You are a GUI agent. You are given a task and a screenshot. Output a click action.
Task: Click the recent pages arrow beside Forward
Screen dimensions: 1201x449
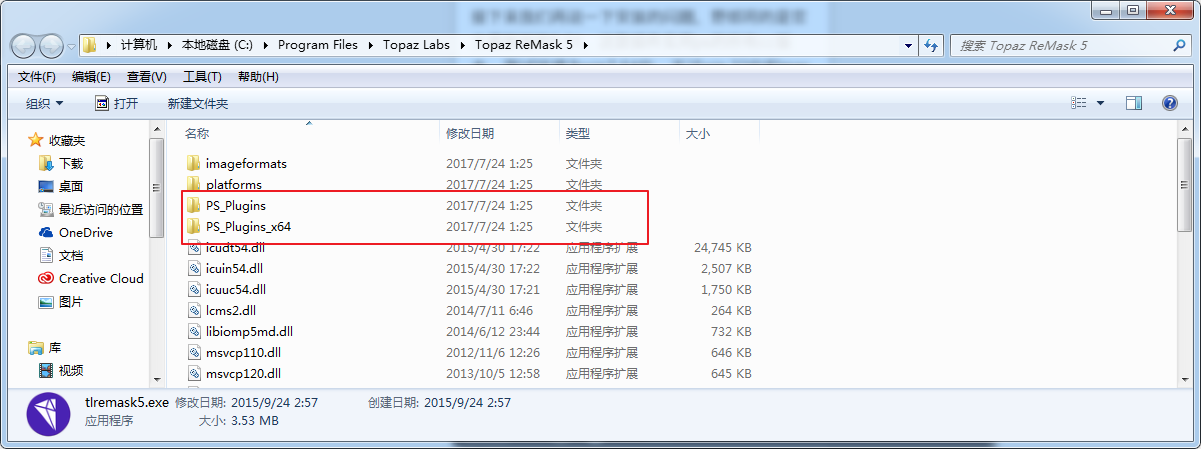(70, 46)
